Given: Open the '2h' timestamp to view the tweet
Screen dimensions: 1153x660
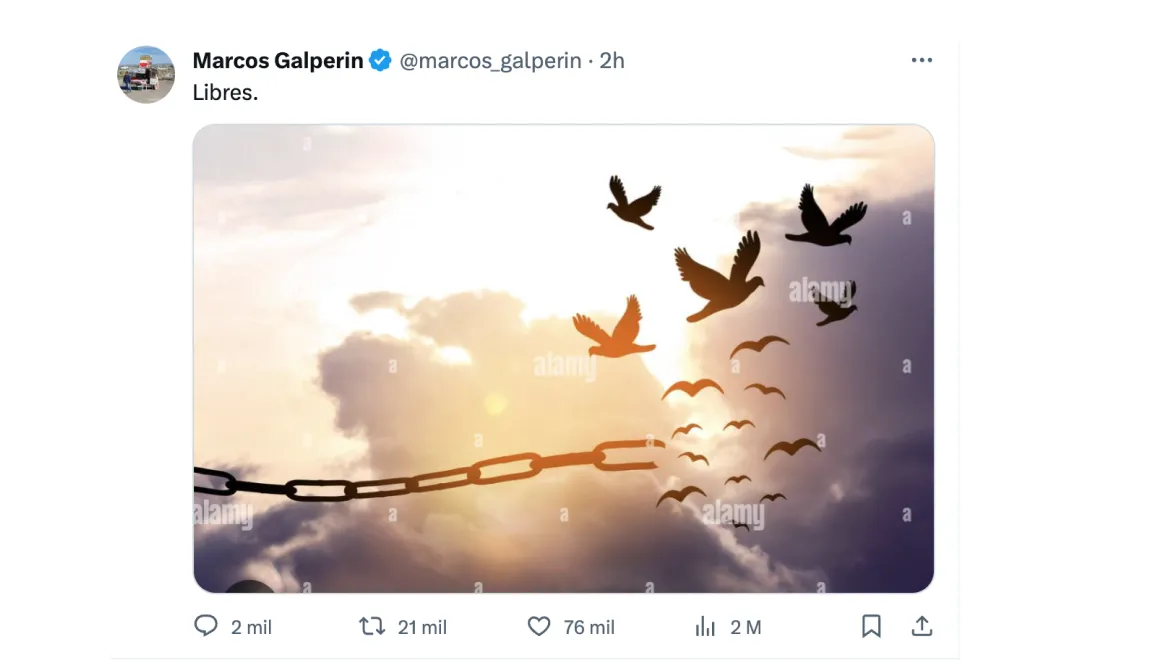Looking at the screenshot, I should (x=613, y=60).
